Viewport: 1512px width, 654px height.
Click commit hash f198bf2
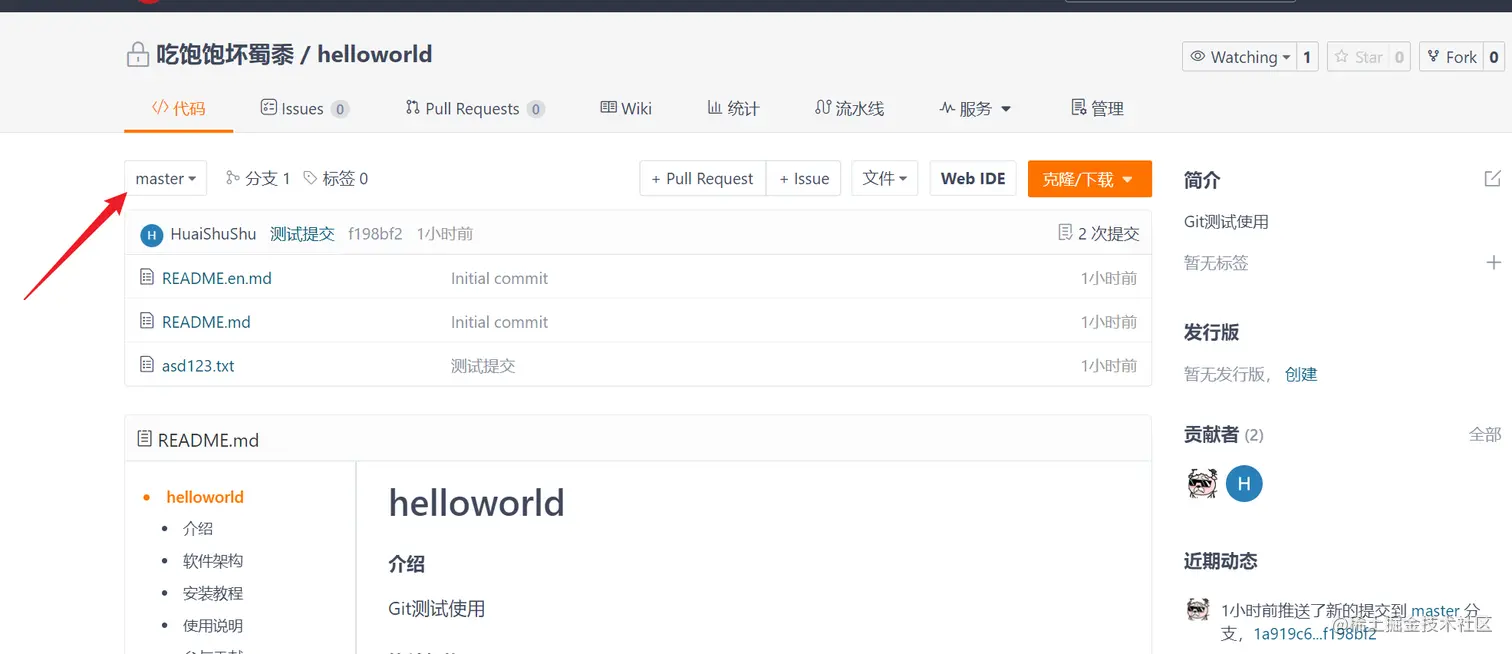pos(375,234)
